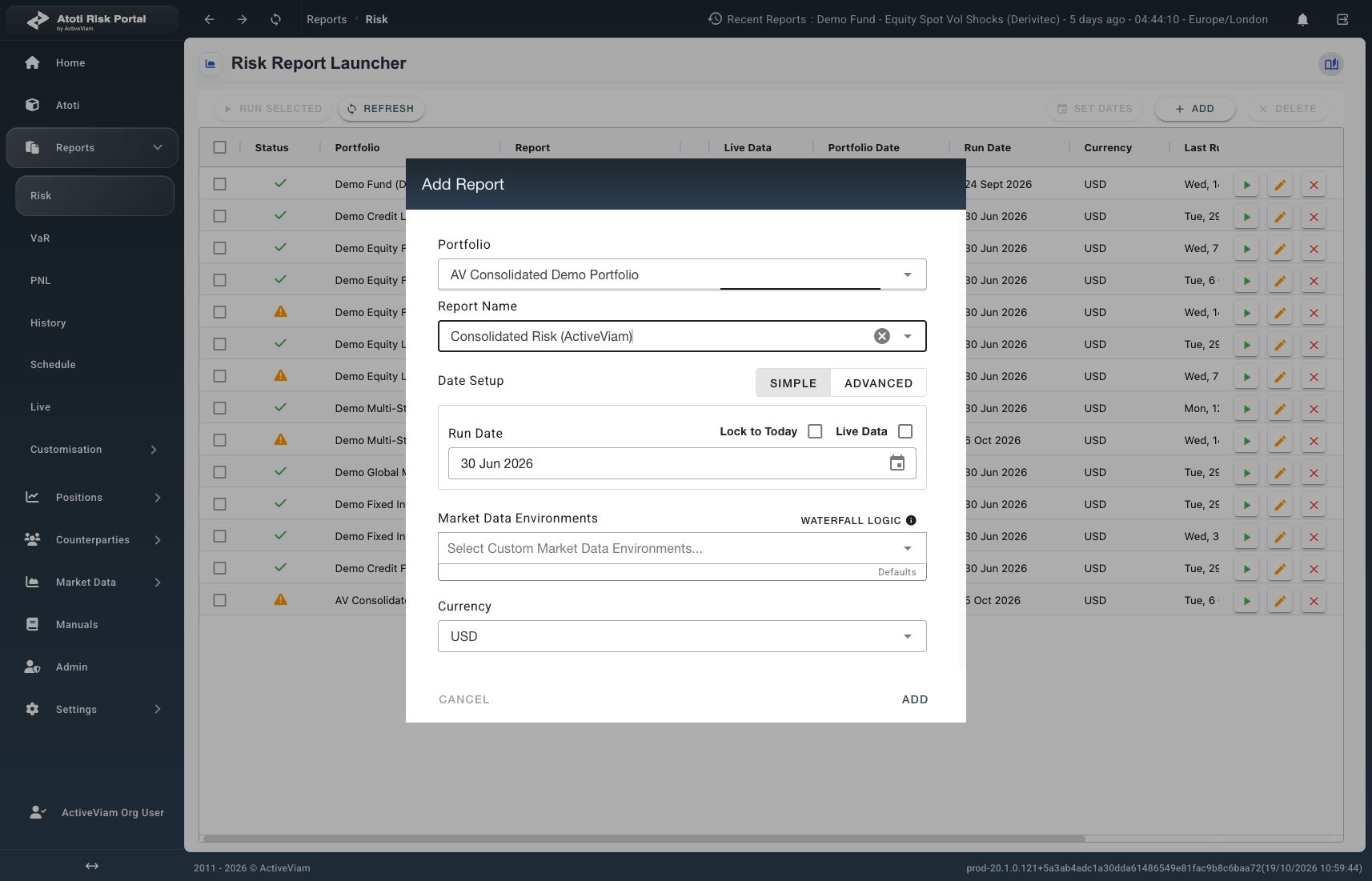This screenshot has height=881, width=1372.
Task: Click the horizontal table scrollbar
Action: point(644,839)
